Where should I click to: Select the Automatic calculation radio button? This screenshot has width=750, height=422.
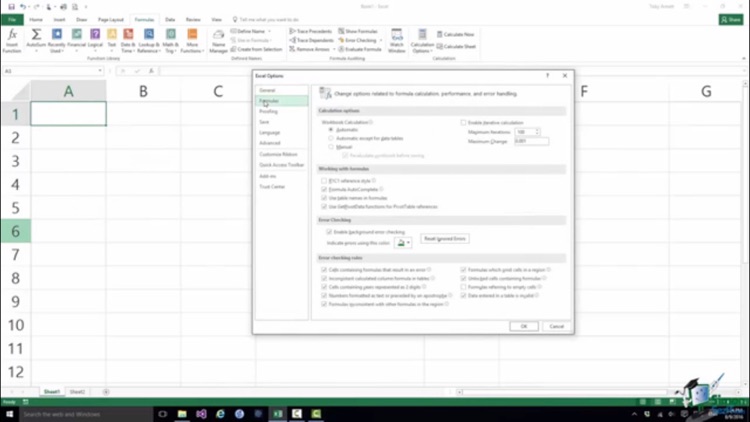click(x=331, y=130)
